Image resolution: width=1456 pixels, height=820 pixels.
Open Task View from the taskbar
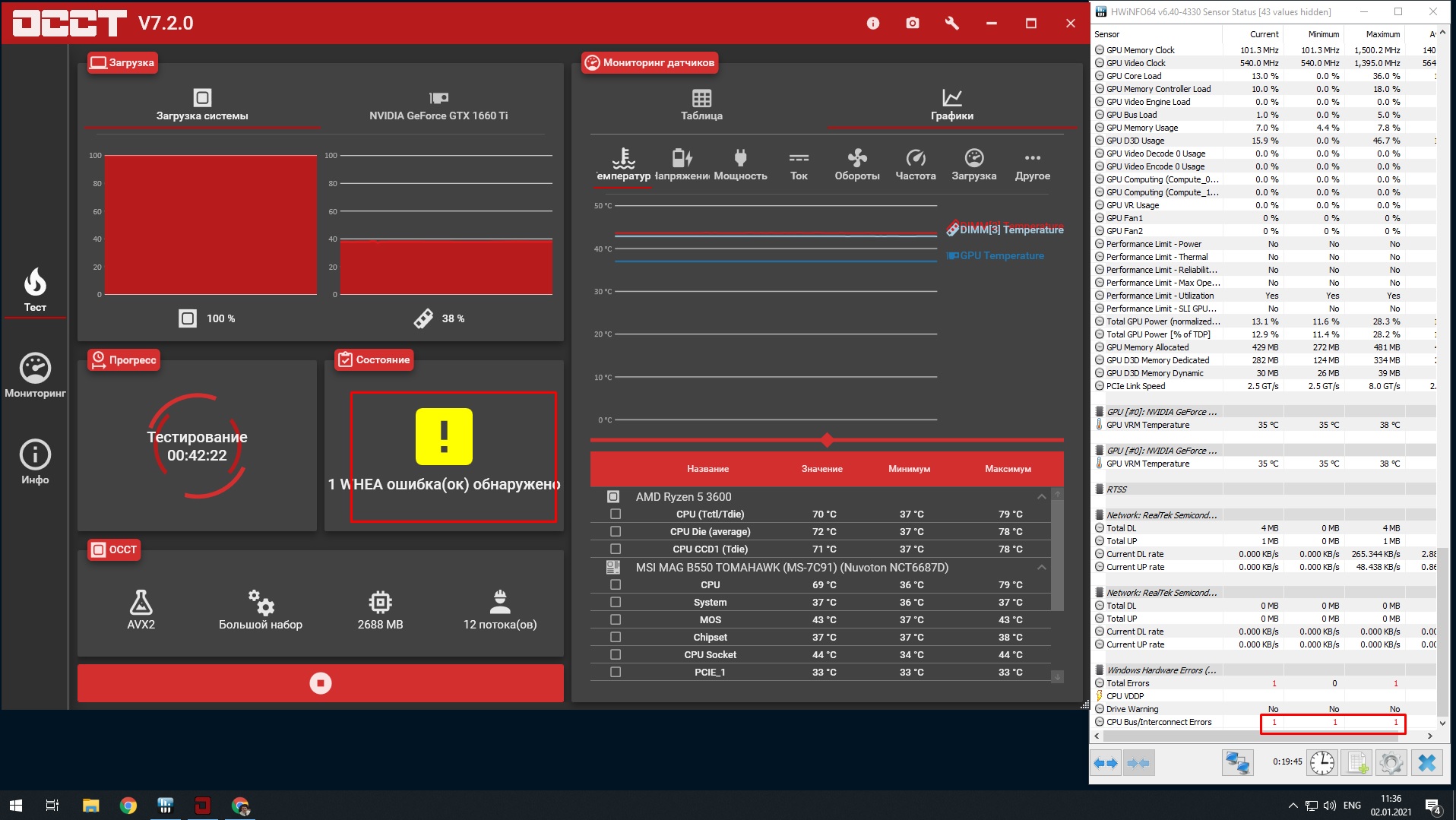coord(52,806)
